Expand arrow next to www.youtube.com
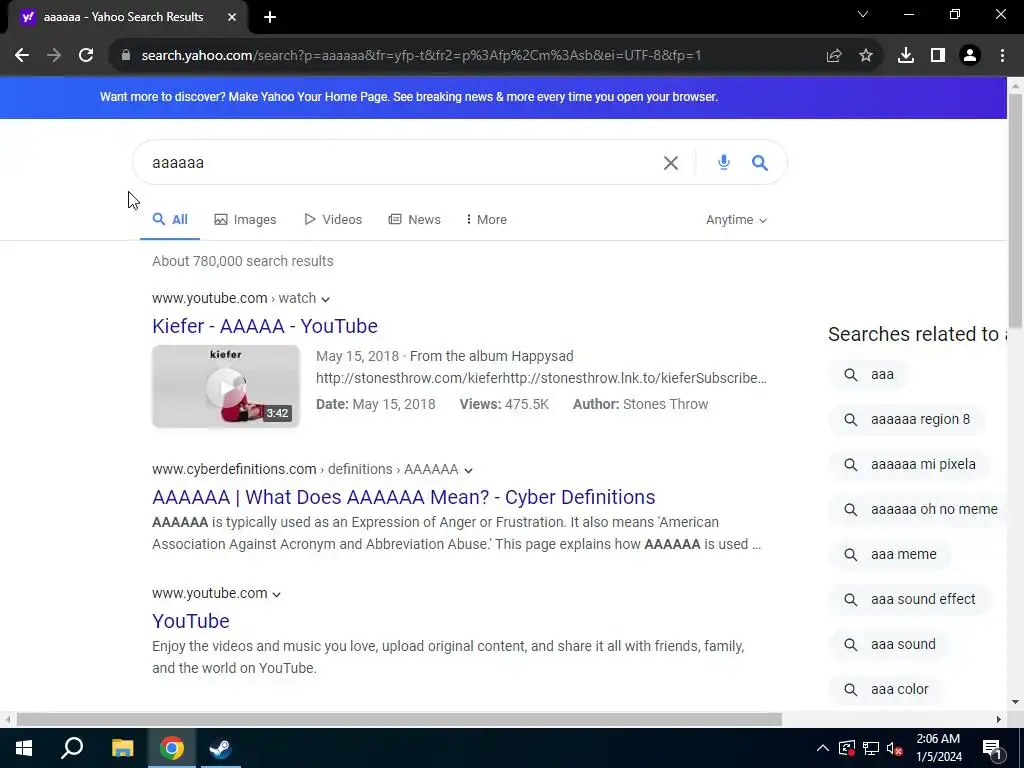This screenshot has width=1024, height=768. pyautogui.click(x=276, y=594)
